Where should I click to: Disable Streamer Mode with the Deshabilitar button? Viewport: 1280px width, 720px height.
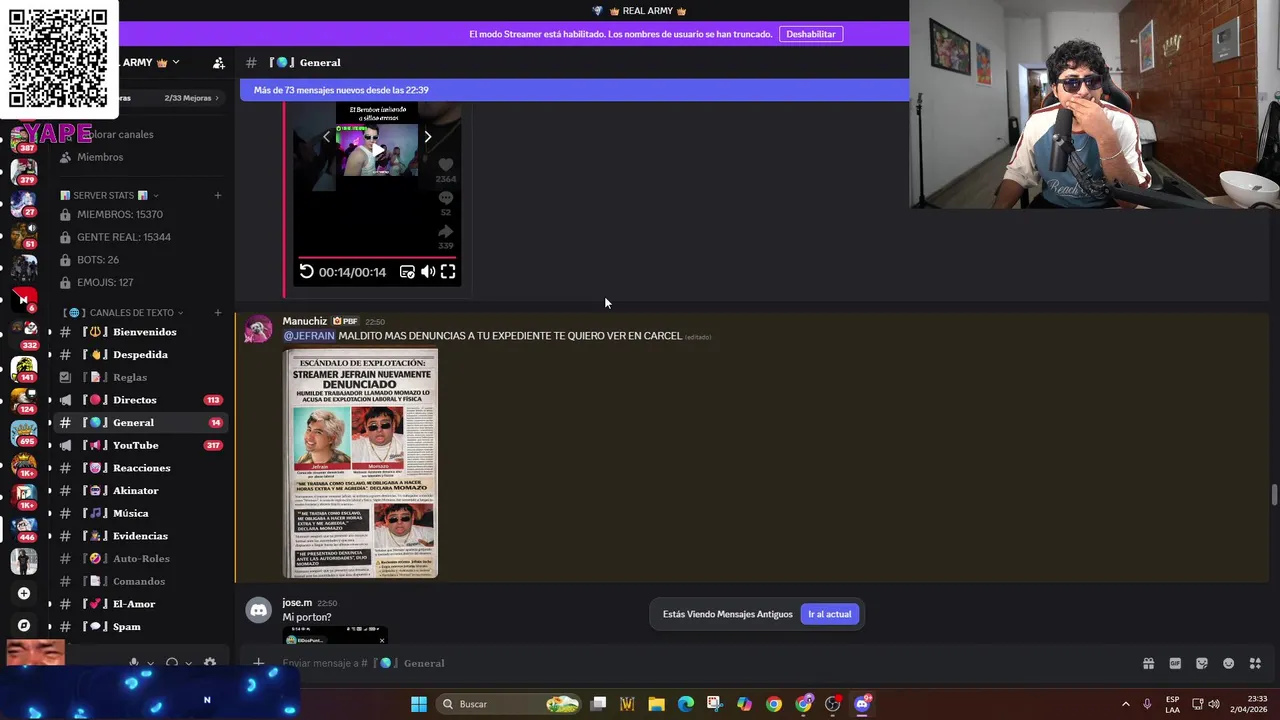pyautogui.click(x=810, y=34)
